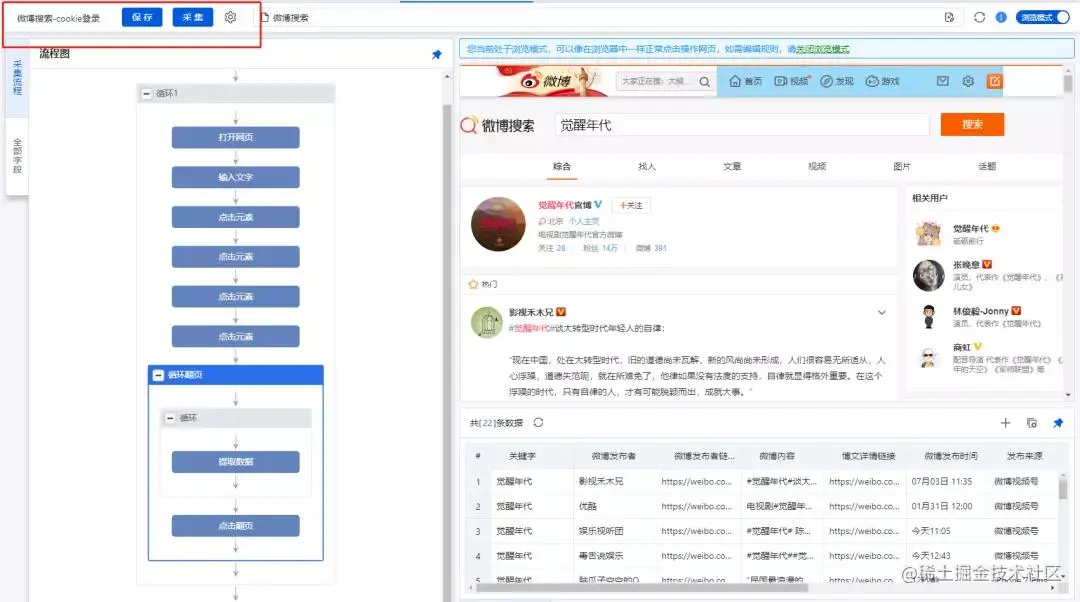
Task: Click the 发布来源 column header
Action: pos(1024,456)
